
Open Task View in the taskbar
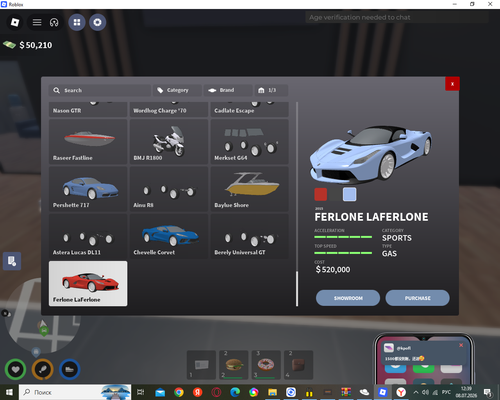pos(141,392)
